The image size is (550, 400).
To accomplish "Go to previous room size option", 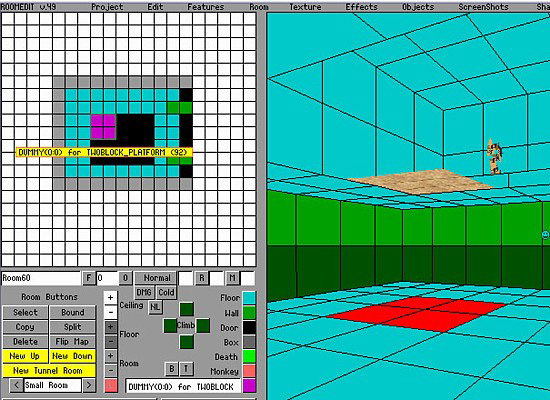I will (16, 385).
